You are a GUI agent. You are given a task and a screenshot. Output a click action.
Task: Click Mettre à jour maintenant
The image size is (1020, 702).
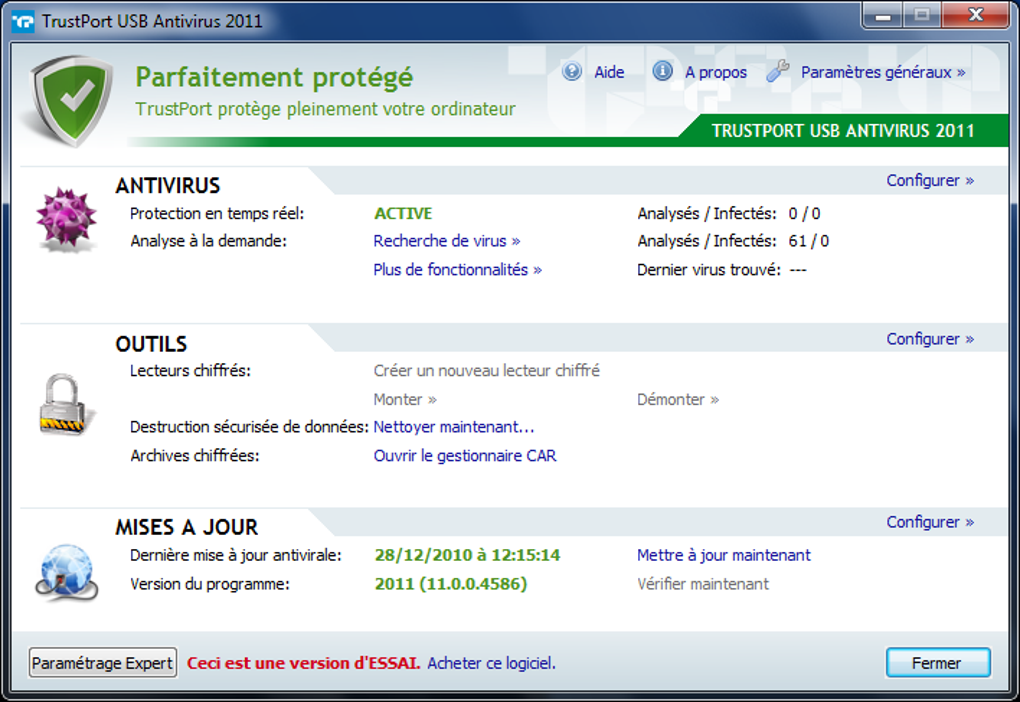point(723,555)
